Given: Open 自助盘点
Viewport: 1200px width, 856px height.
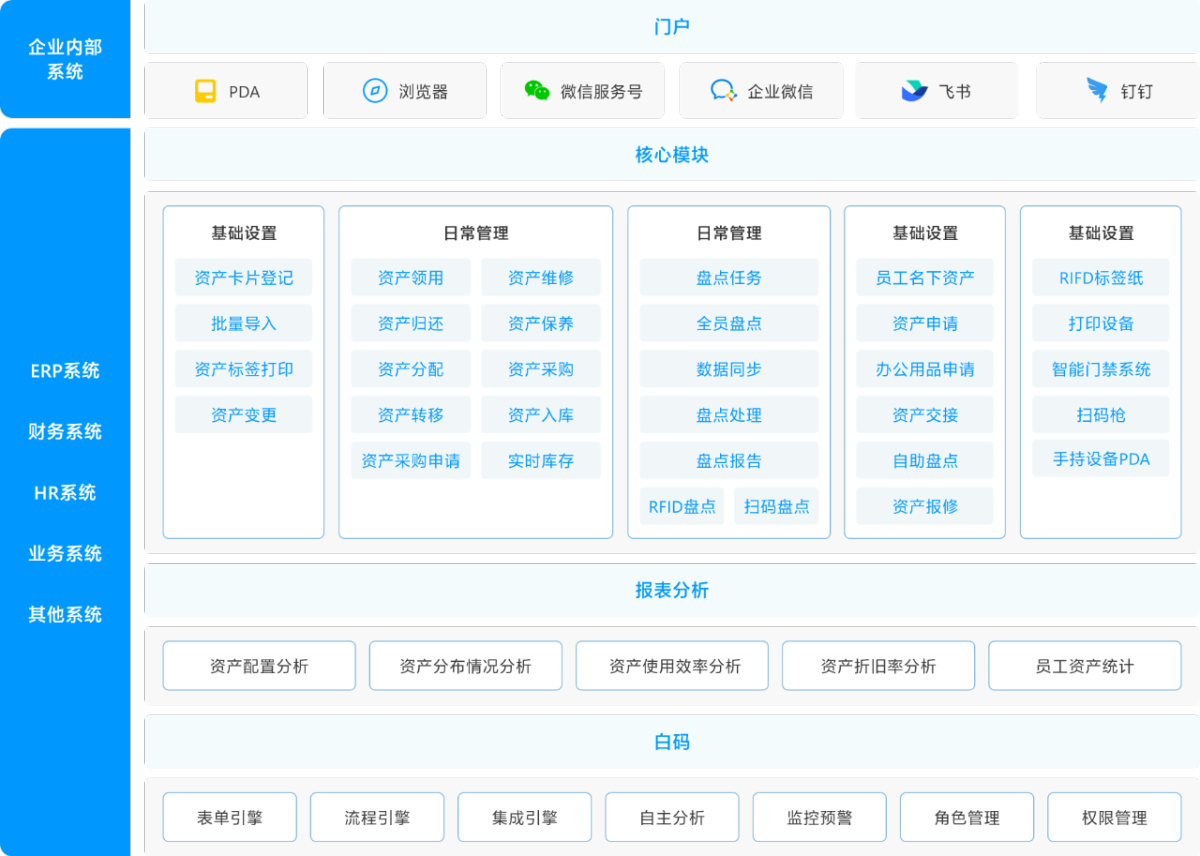Looking at the screenshot, I should [x=925, y=461].
